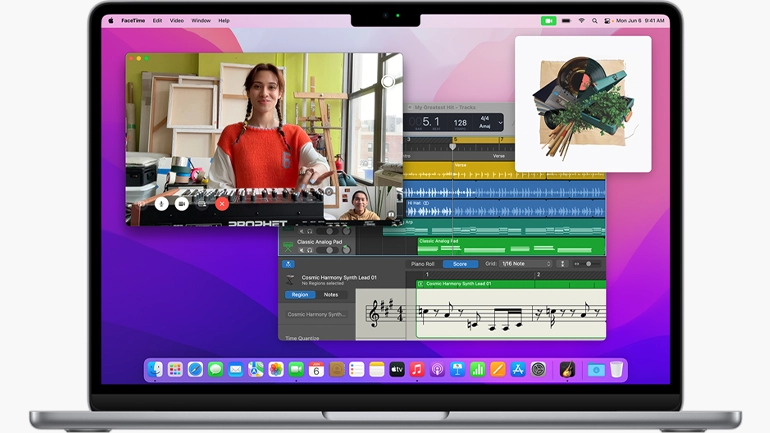Open Safari from the Dock
The height and width of the screenshot is (433, 770).
click(x=195, y=369)
